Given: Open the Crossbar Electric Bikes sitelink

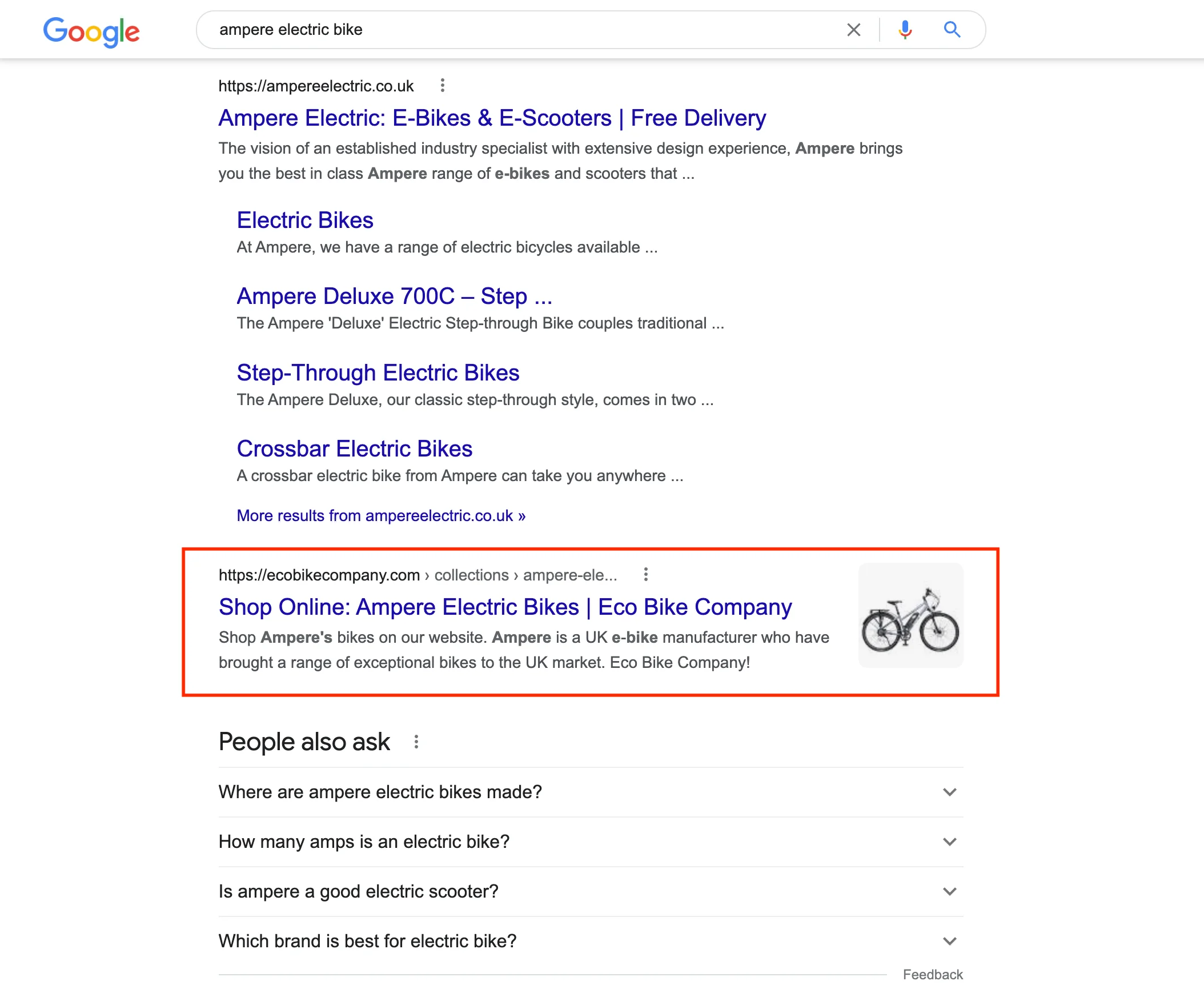Looking at the screenshot, I should [x=355, y=449].
